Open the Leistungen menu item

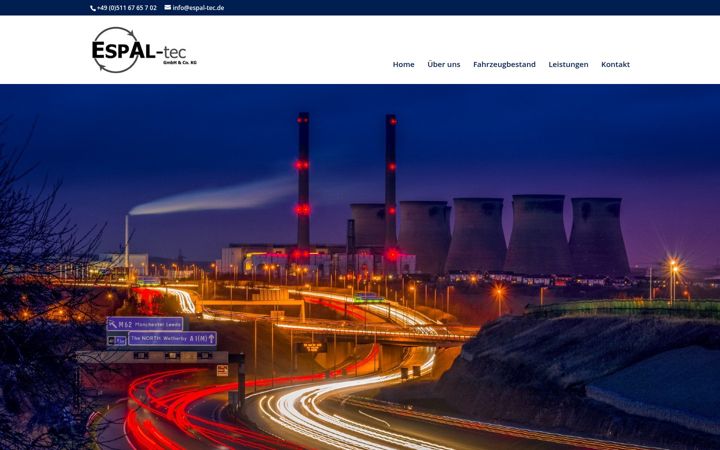click(x=568, y=64)
